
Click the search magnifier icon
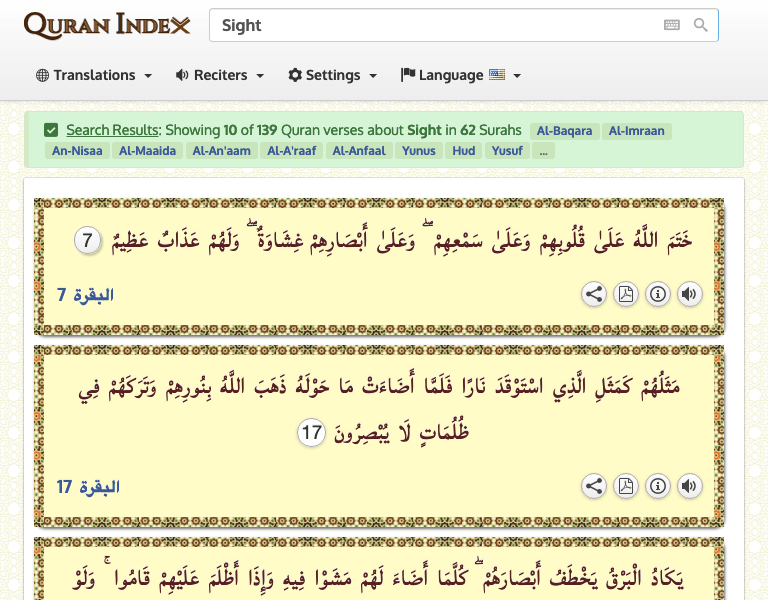pos(701,26)
